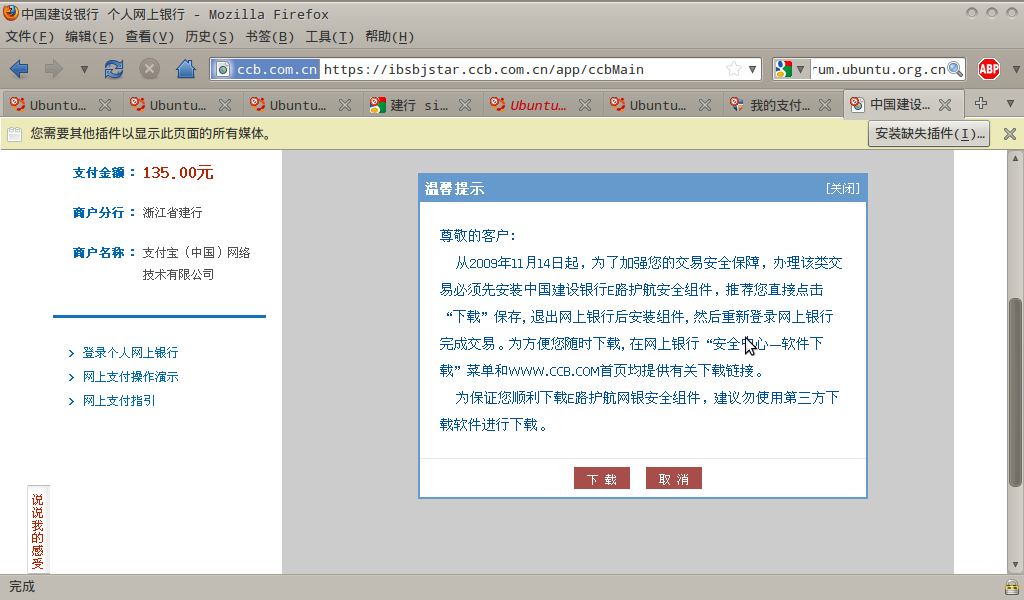Image resolution: width=1024 pixels, height=600 pixels.
Task: Expand the URL bar history dropdown
Action: click(752, 69)
